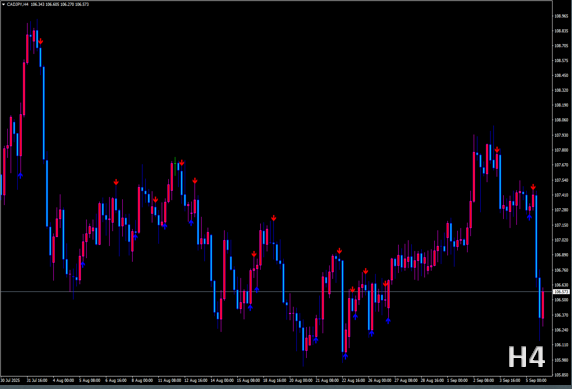Click the small green candle near 11 Aug

tap(175, 166)
